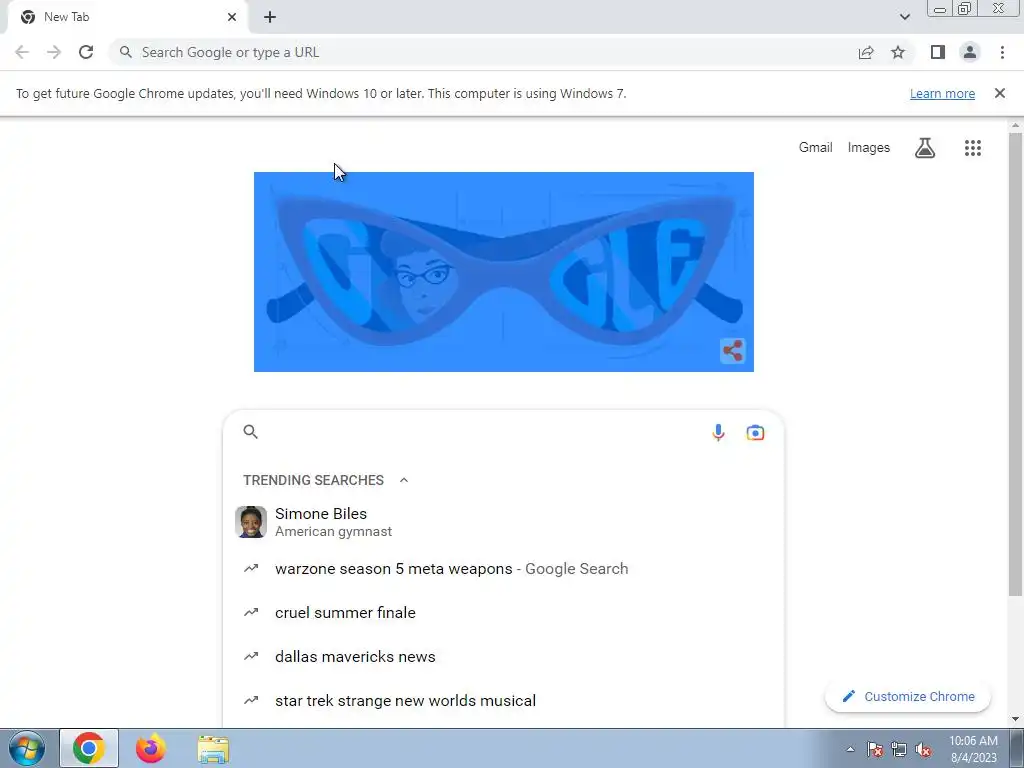Image resolution: width=1024 pixels, height=768 pixels.
Task: Click the Google Doodle glasses image
Action: pos(504,272)
